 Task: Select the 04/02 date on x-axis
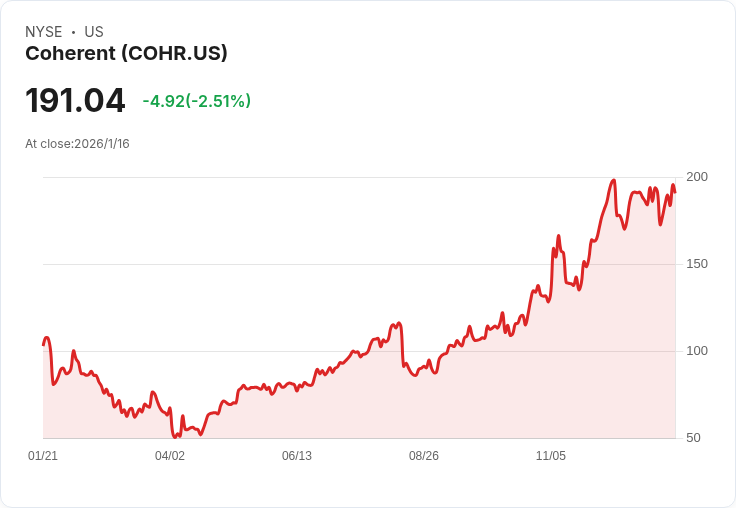pyautogui.click(x=170, y=456)
